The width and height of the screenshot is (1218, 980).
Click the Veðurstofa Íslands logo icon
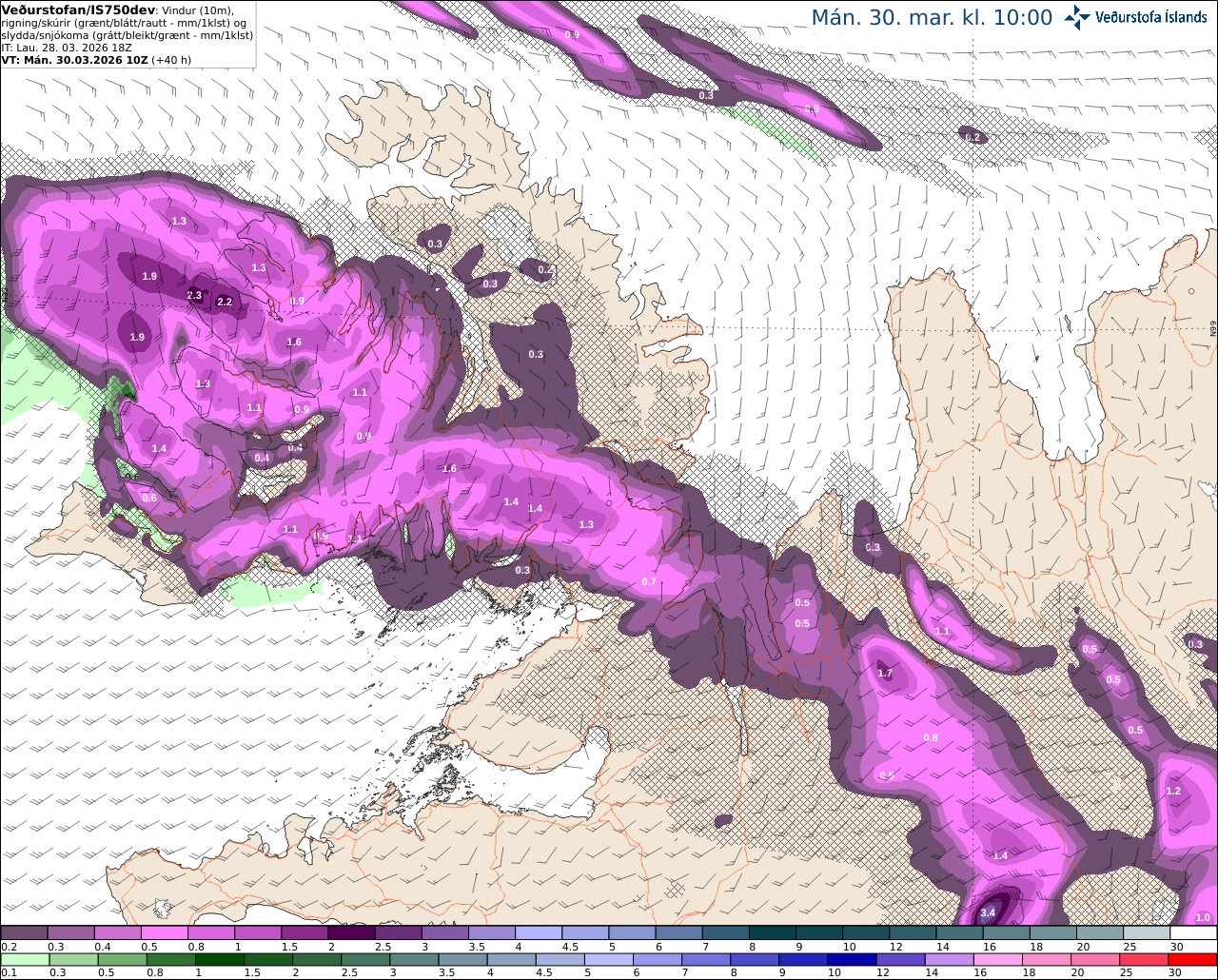coord(1077,17)
